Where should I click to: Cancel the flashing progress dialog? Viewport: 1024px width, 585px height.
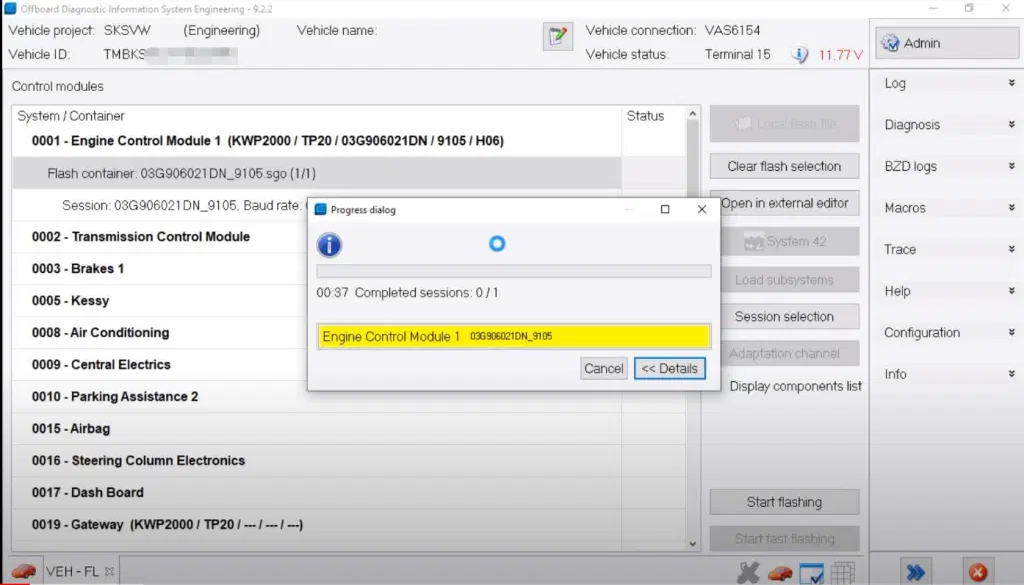tap(603, 368)
